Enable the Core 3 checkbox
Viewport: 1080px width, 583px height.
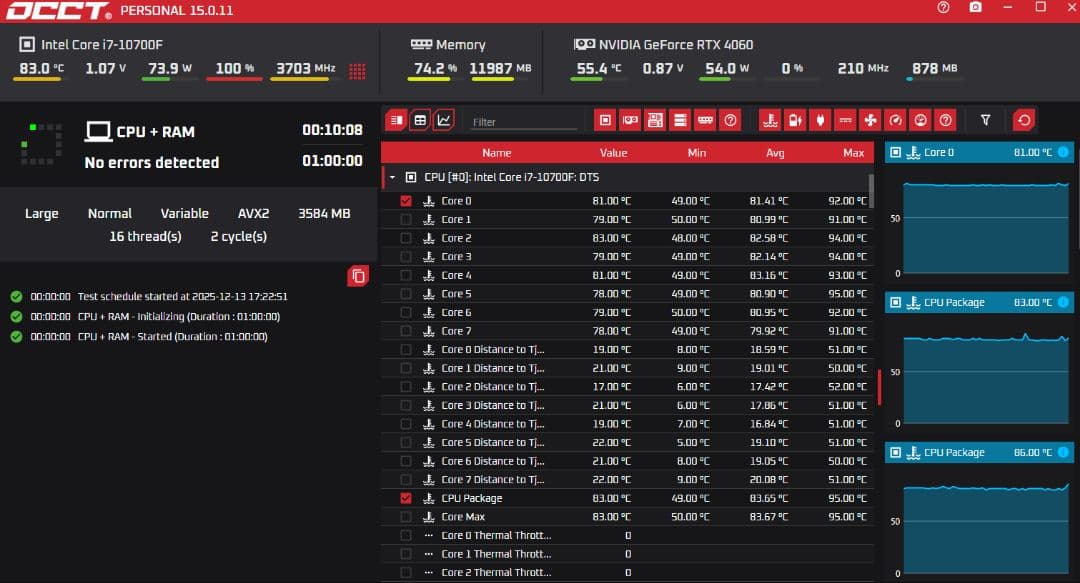tap(406, 257)
